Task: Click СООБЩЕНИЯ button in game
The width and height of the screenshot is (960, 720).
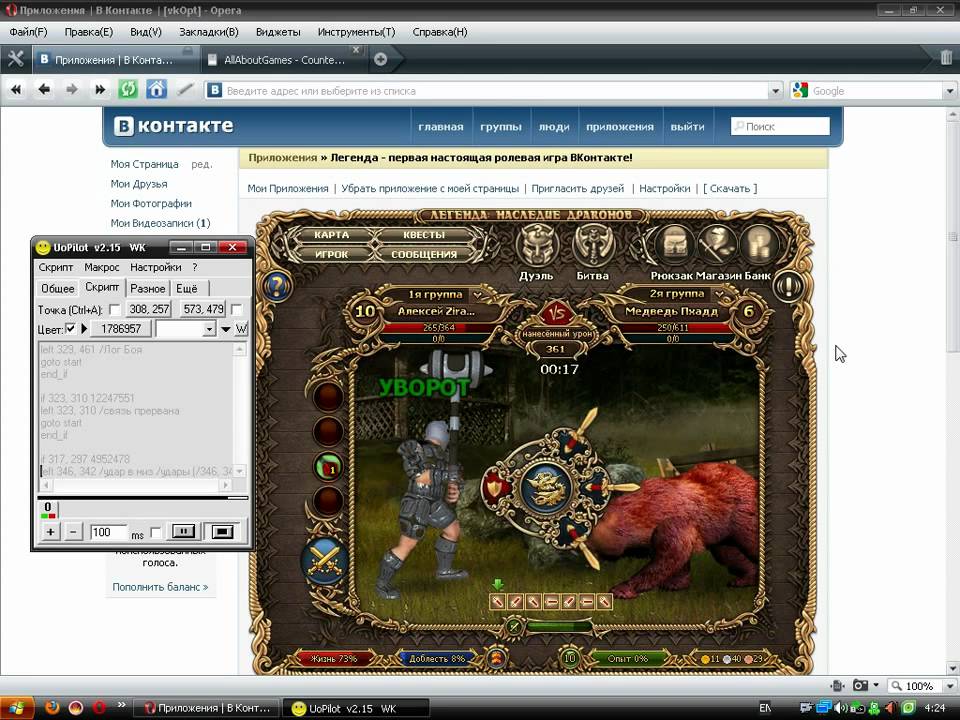Action: pyautogui.click(x=424, y=254)
